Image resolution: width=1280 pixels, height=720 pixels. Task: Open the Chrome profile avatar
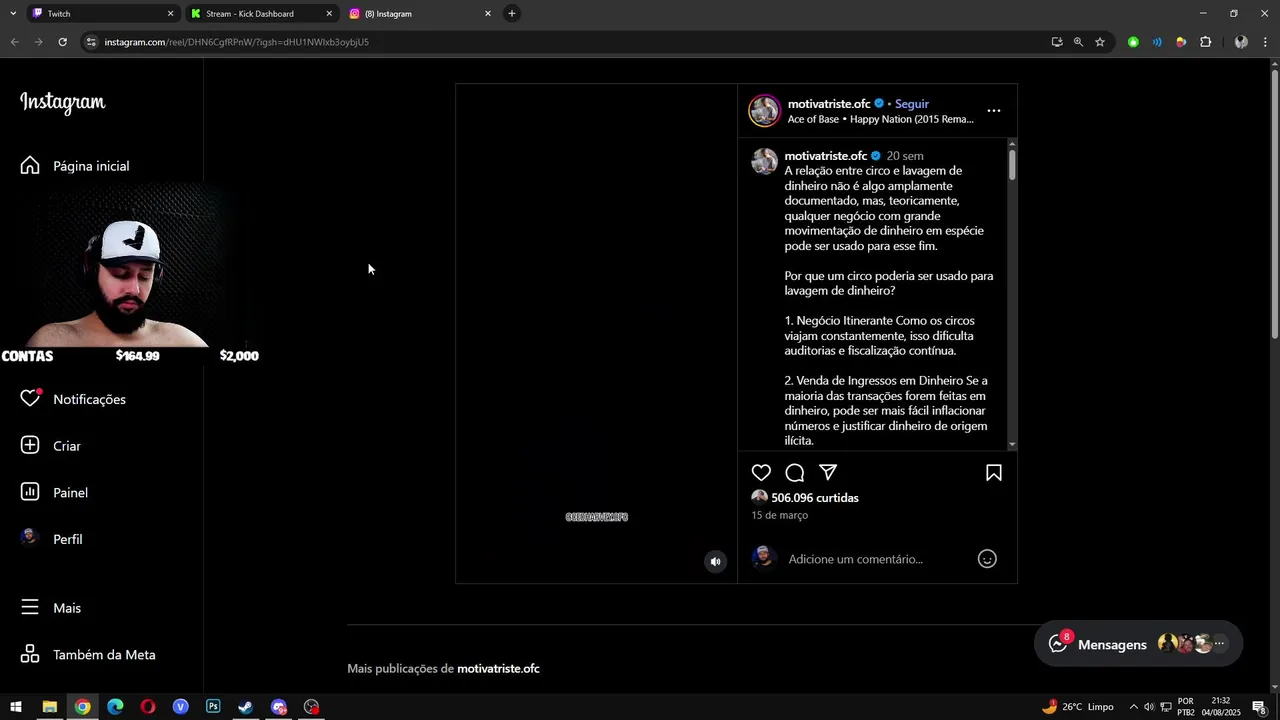click(1241, 42)
